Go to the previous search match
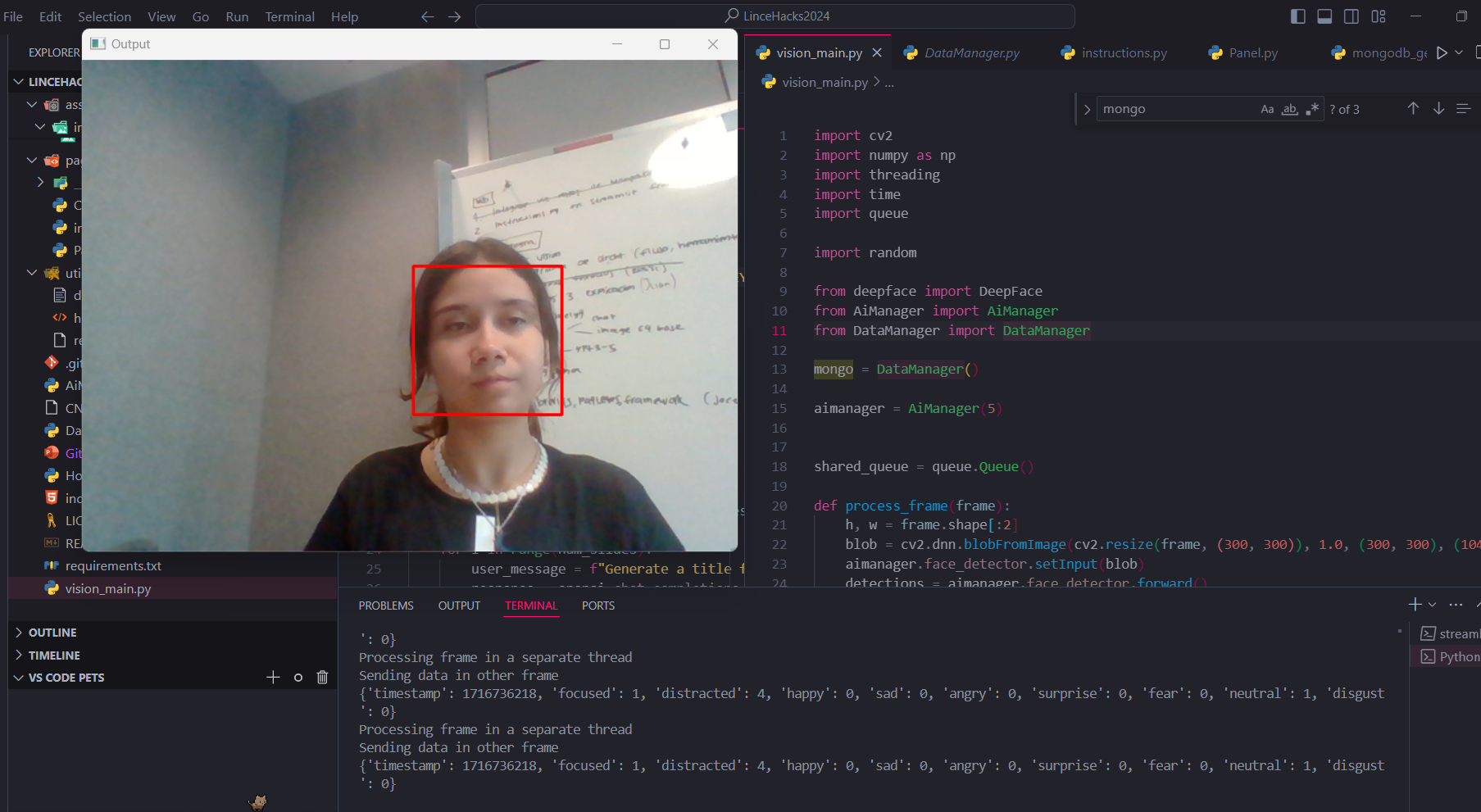The image size is (1481, 812). pos(1412,108)
